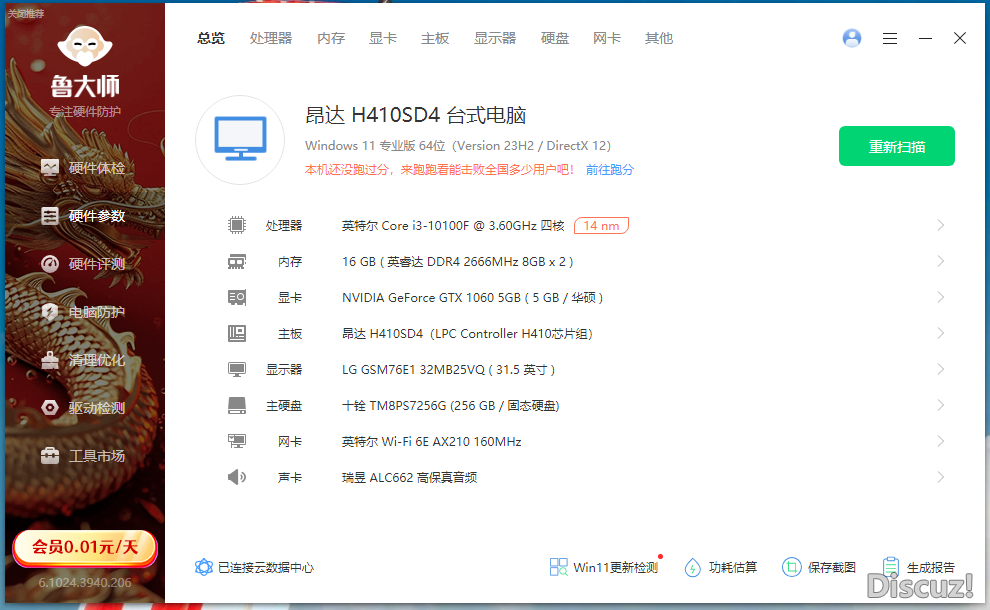
Task: Open the 其他 tab
Action: (659, 39)
